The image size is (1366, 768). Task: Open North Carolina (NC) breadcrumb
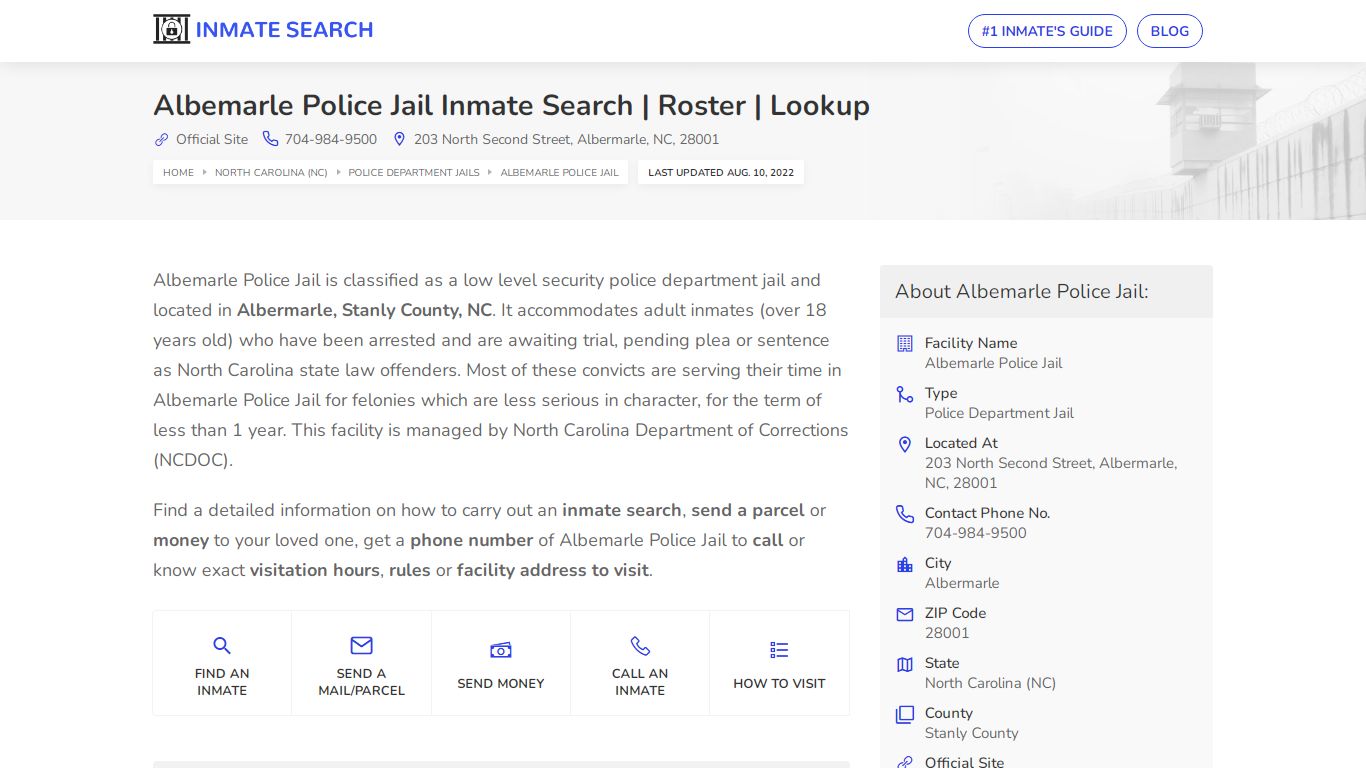(271, 172)
